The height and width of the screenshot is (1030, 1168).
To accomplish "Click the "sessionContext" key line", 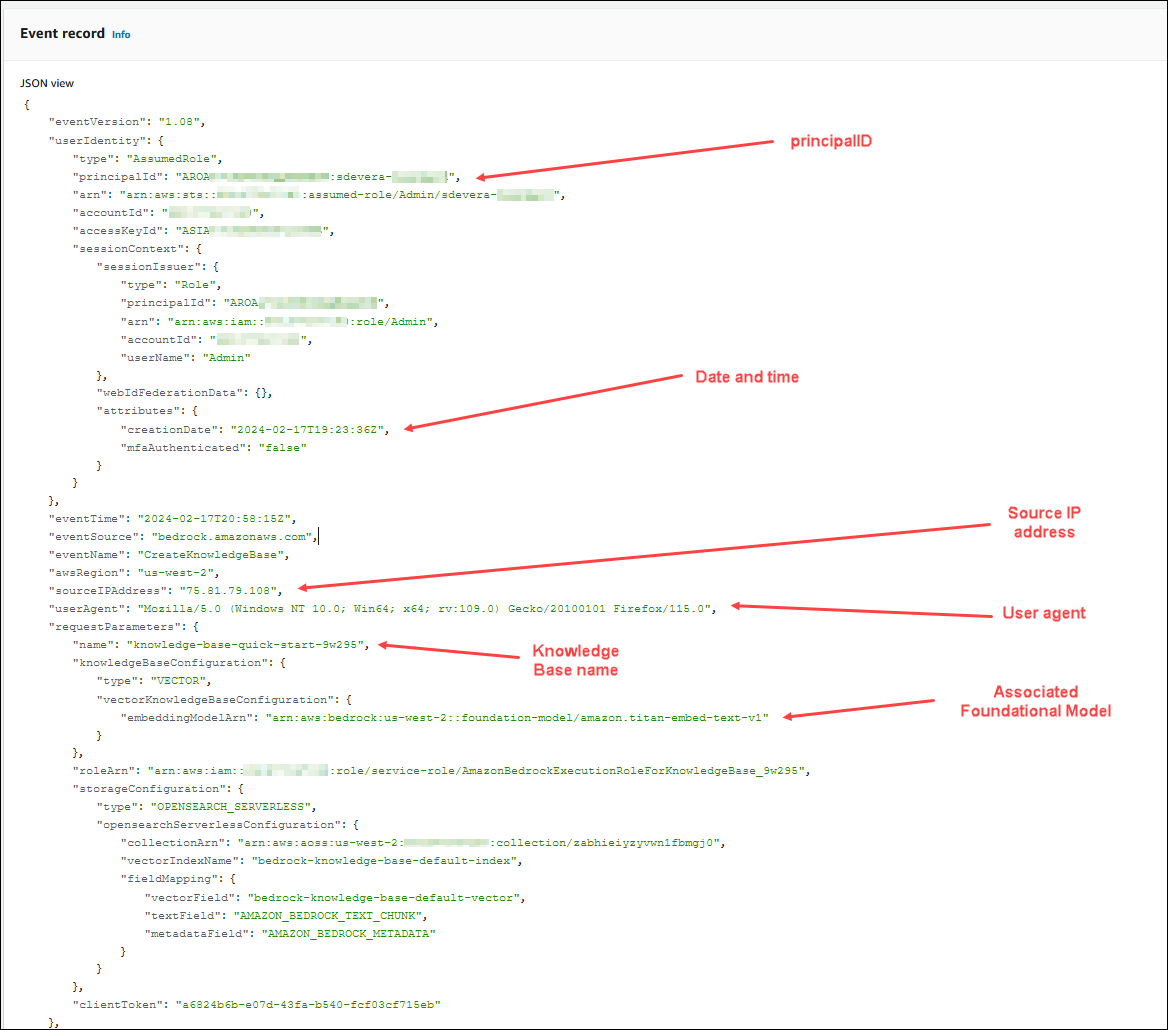I will tap(137, 249).
